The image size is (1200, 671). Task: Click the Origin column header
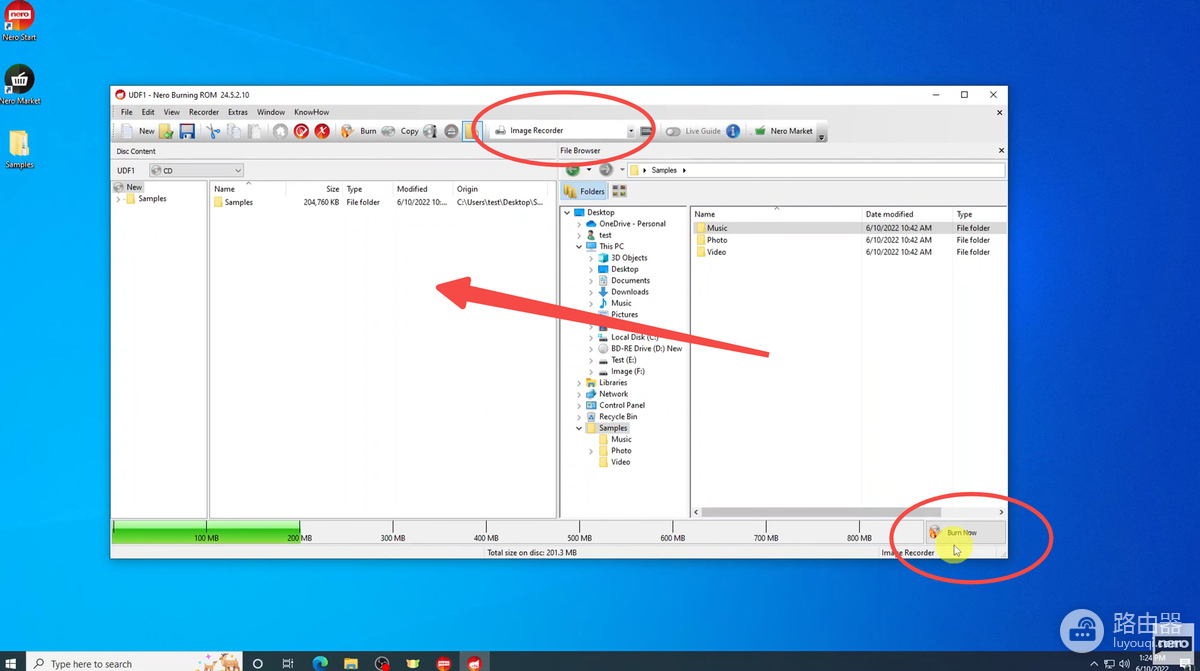[x=504, y=189]
